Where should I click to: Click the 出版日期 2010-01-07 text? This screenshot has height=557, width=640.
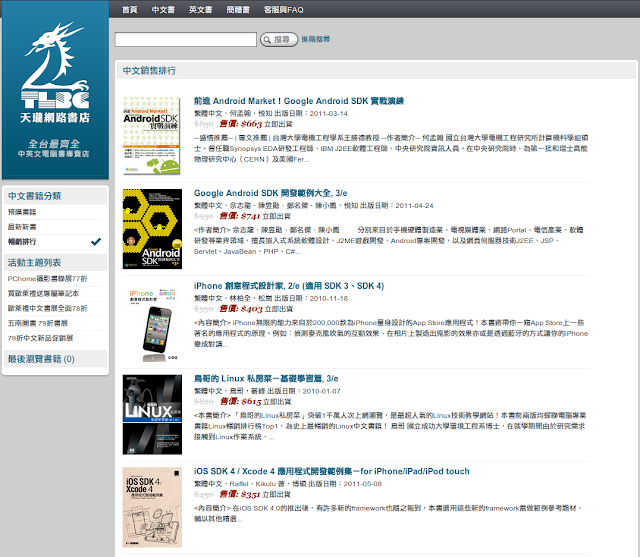(x=304, y=391)
